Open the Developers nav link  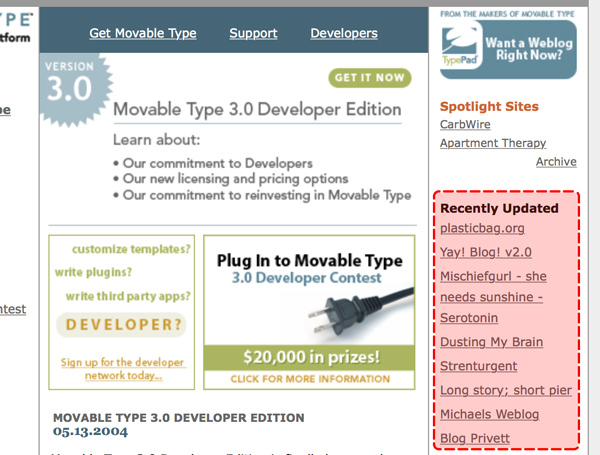[x=344, y=33]
